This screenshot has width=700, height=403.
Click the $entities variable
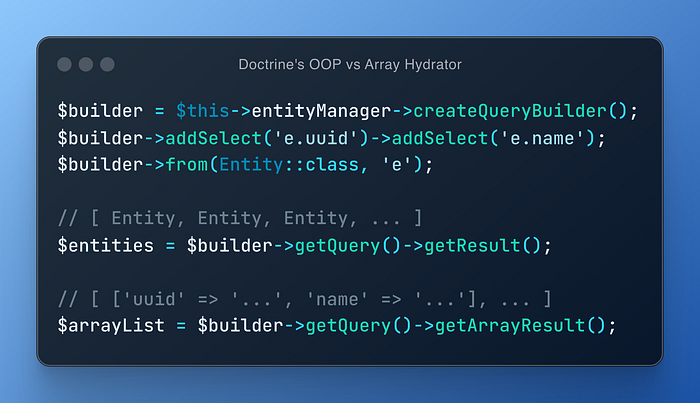105,245
